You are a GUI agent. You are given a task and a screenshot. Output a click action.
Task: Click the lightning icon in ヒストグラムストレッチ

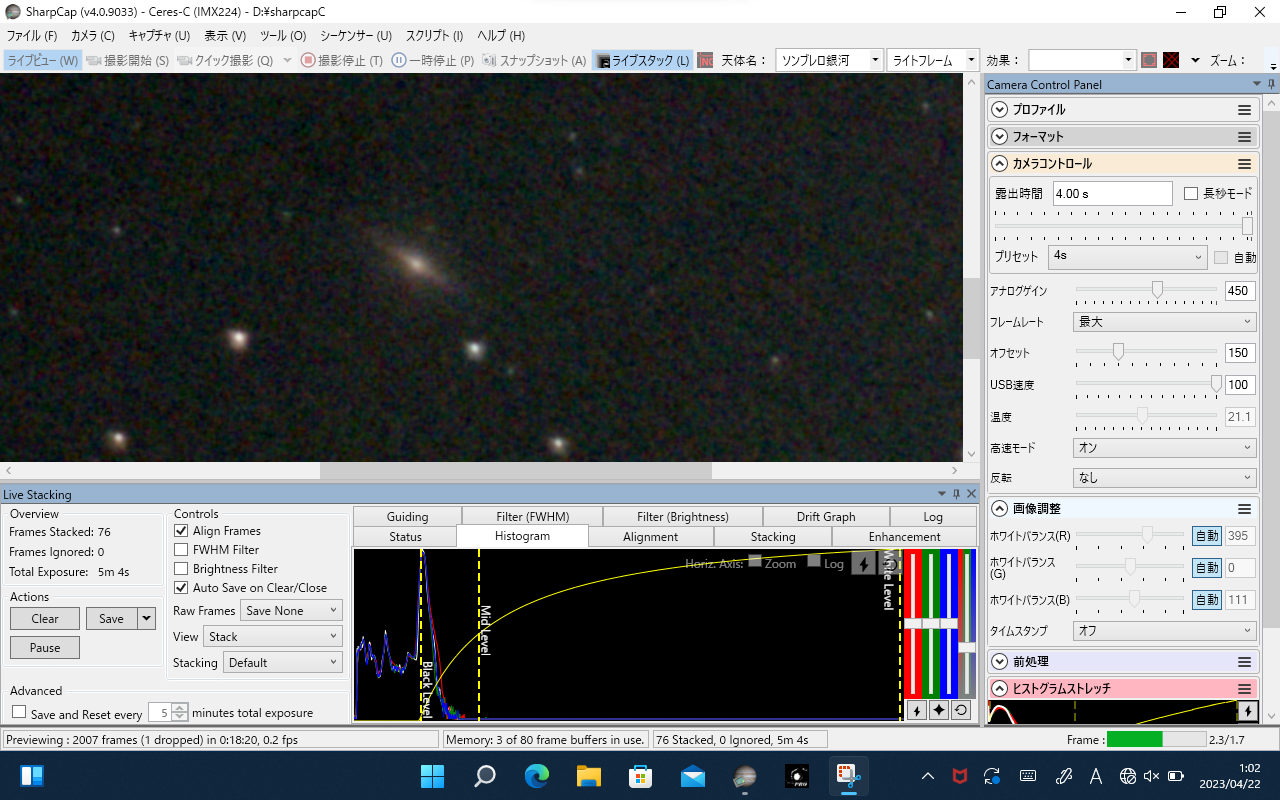tap(1247, 711)
